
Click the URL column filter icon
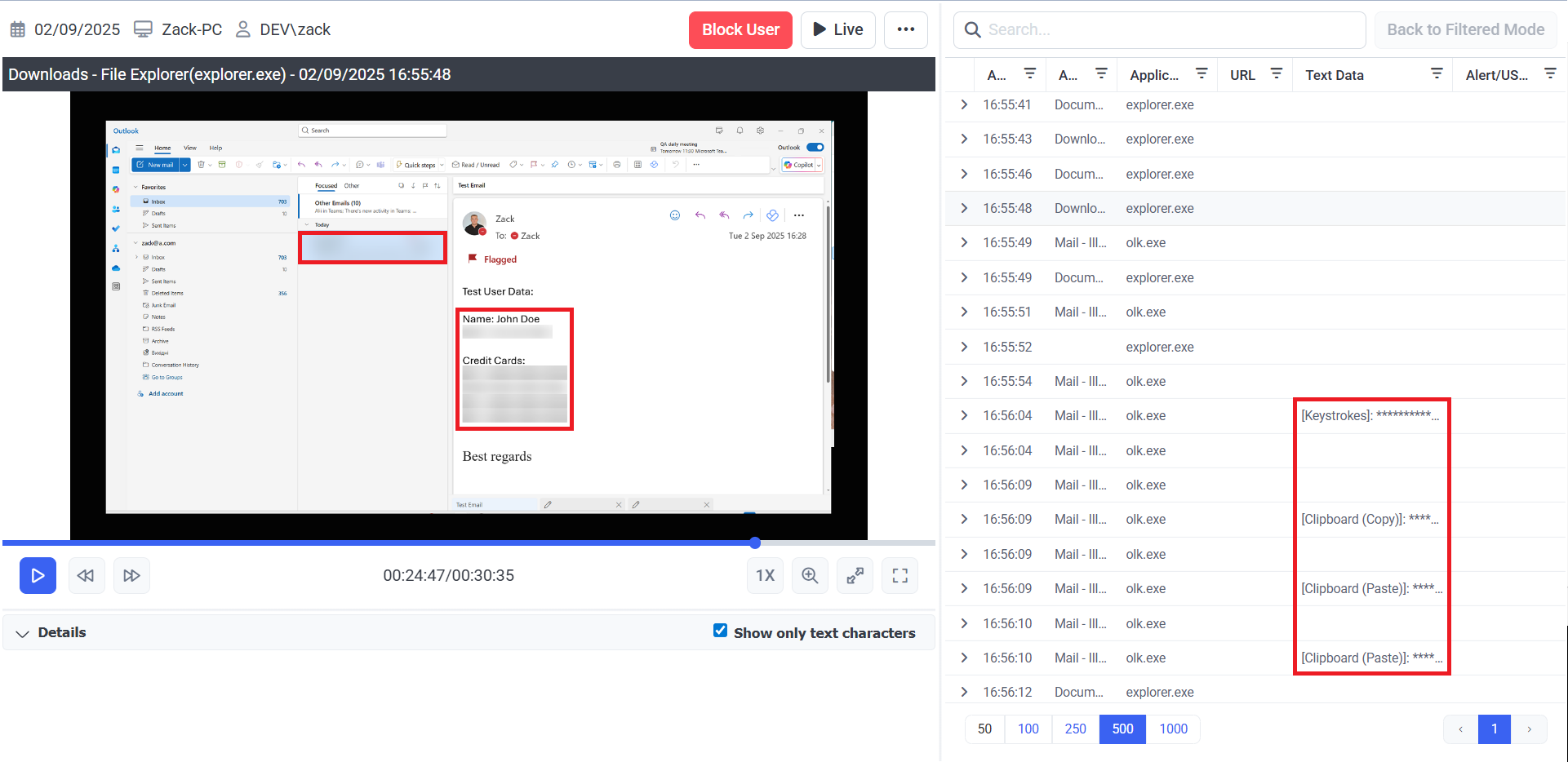tap(1276, 74)
